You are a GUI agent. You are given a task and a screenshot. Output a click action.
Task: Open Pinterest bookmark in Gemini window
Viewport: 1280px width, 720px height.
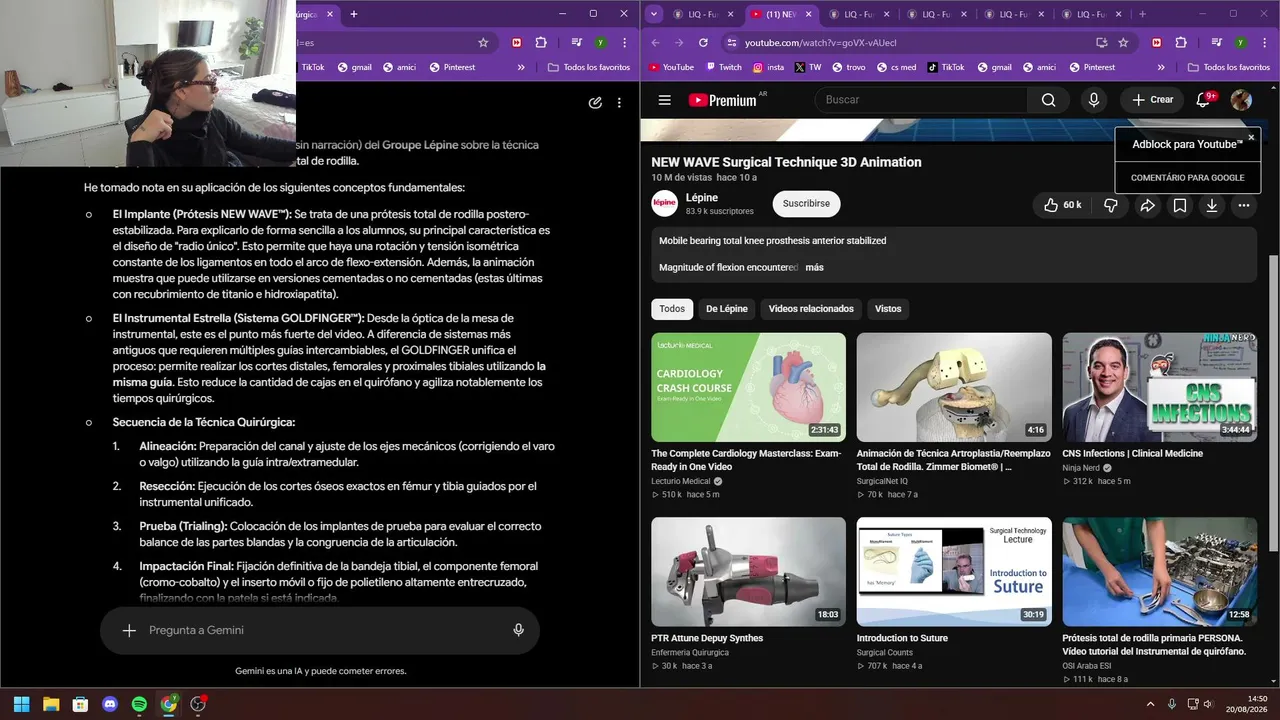click(452, 67)
